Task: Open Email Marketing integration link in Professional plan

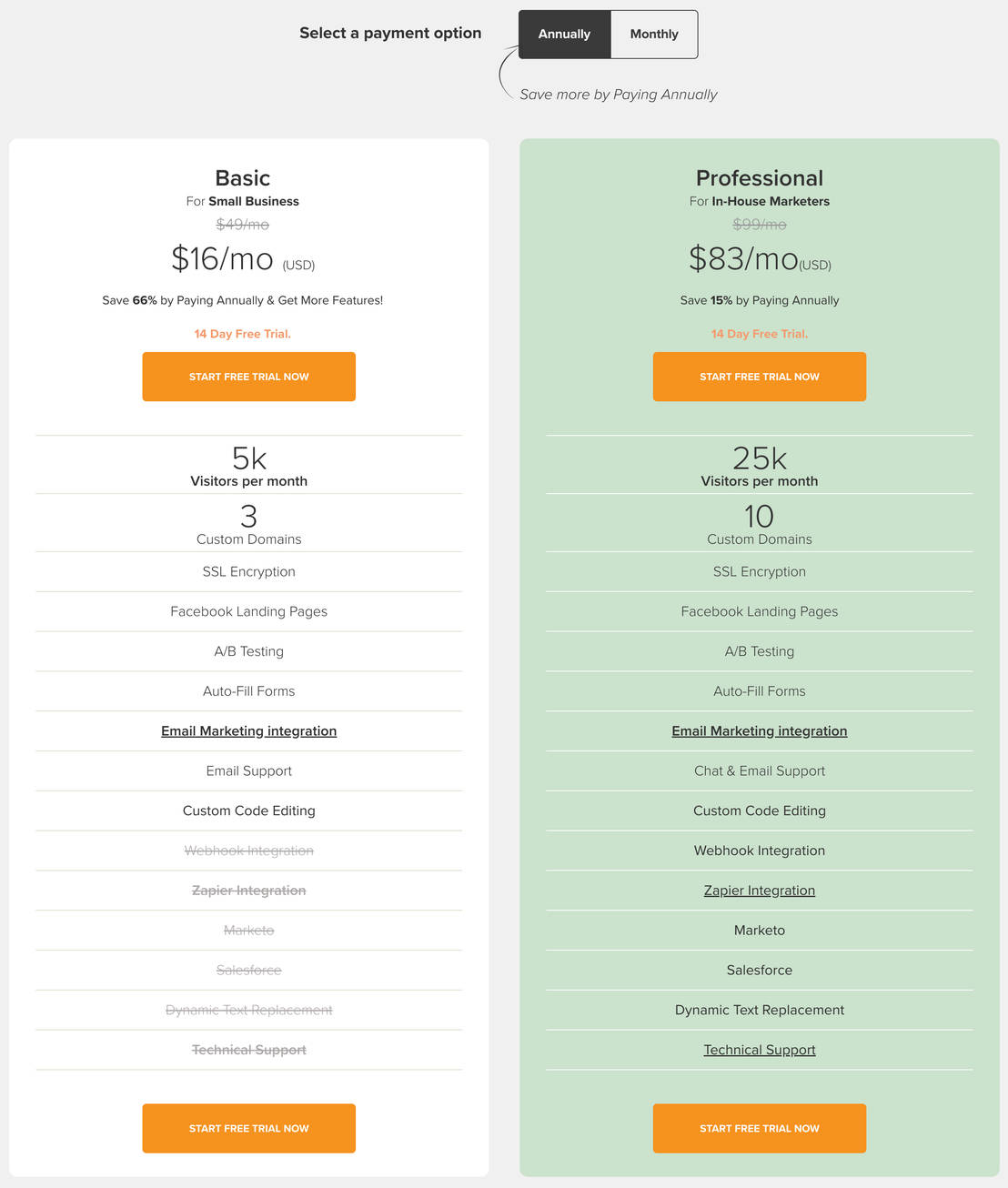Action: click(759, 731)
